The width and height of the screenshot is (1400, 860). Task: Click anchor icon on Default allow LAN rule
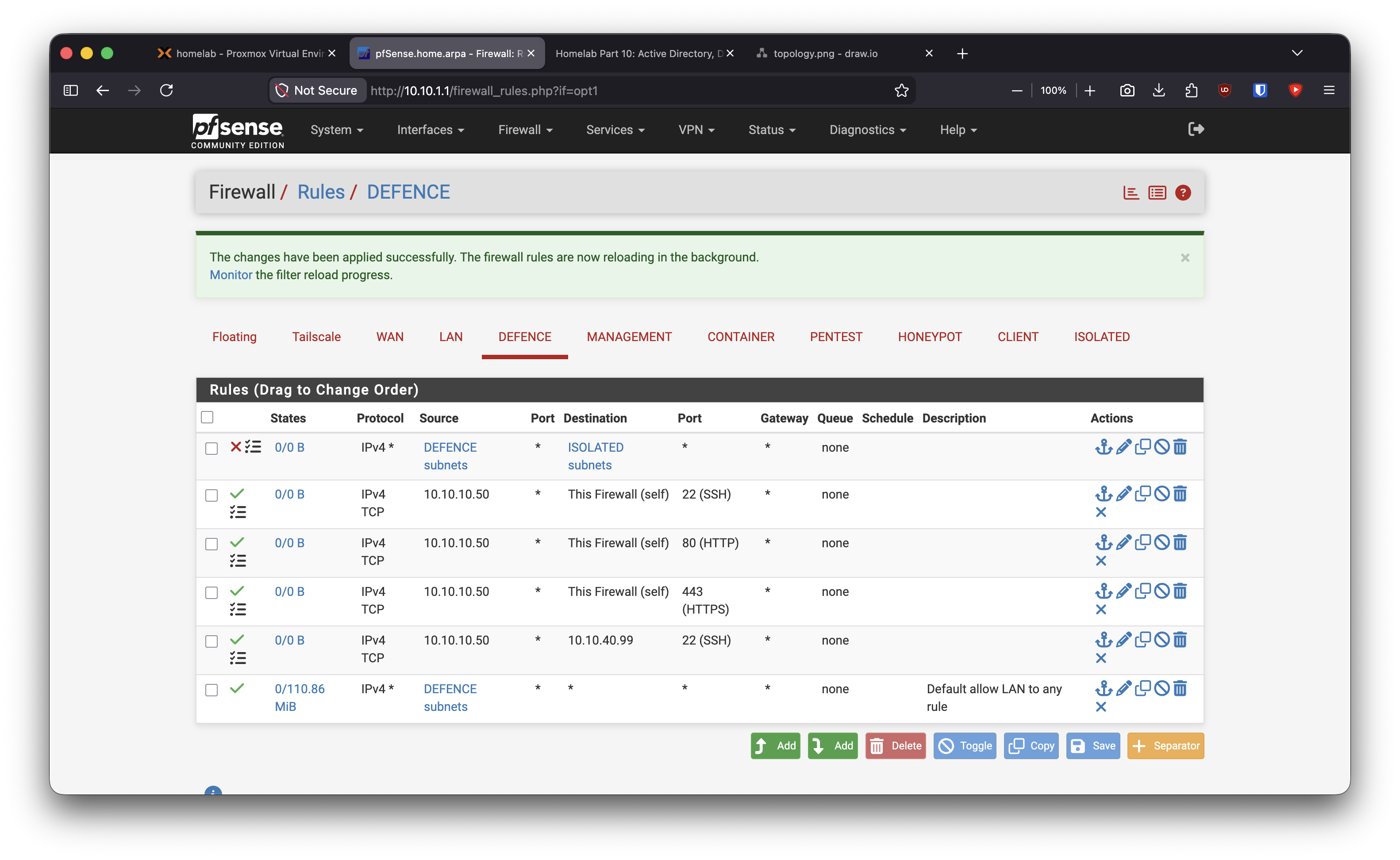(x=1103, y=688)
